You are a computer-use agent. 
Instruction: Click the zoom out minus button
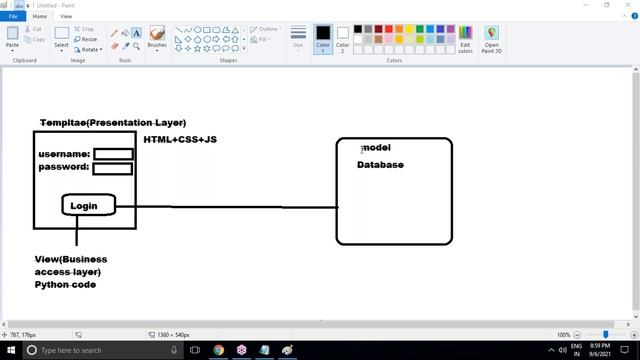577,335
